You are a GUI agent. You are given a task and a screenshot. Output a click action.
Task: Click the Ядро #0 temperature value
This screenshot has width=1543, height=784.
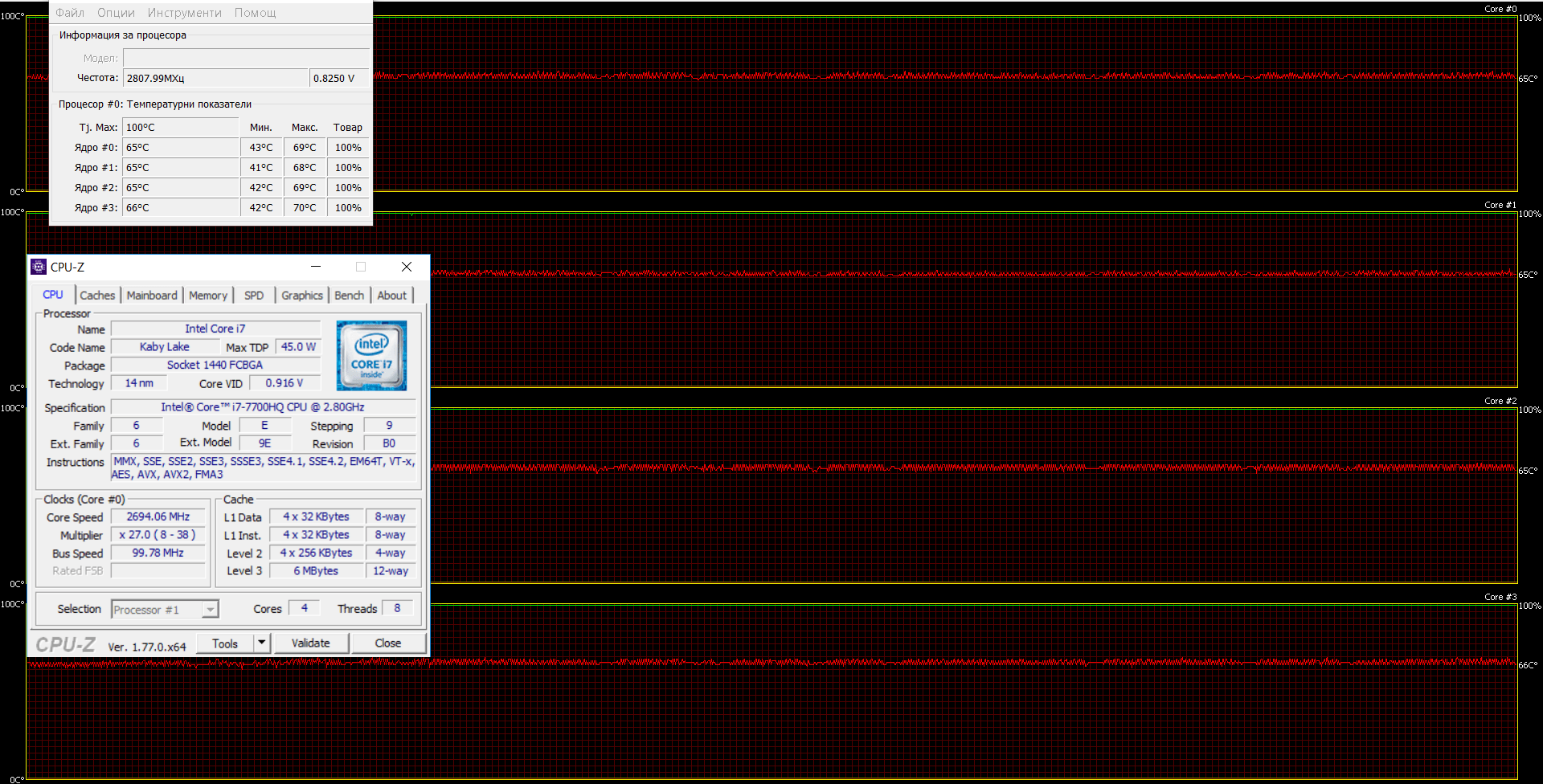(180, 147)
